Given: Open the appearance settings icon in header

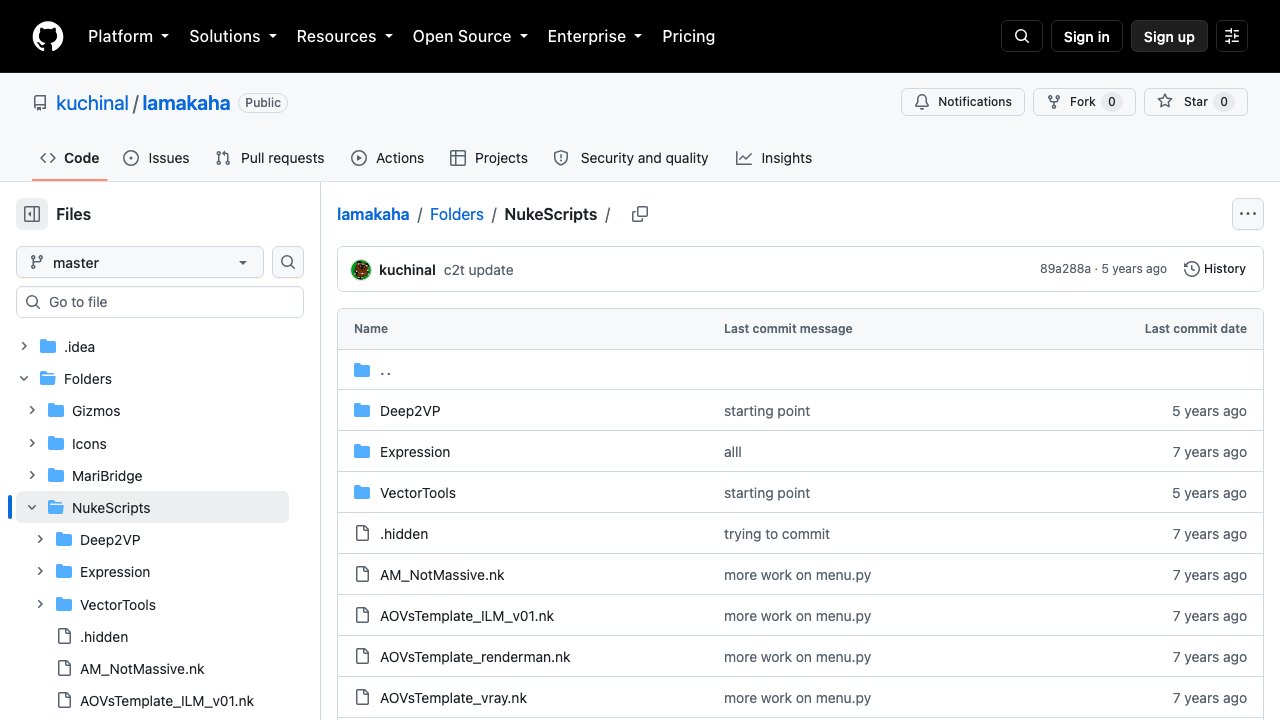Looking at the screenshot, I should point(1232,37).
